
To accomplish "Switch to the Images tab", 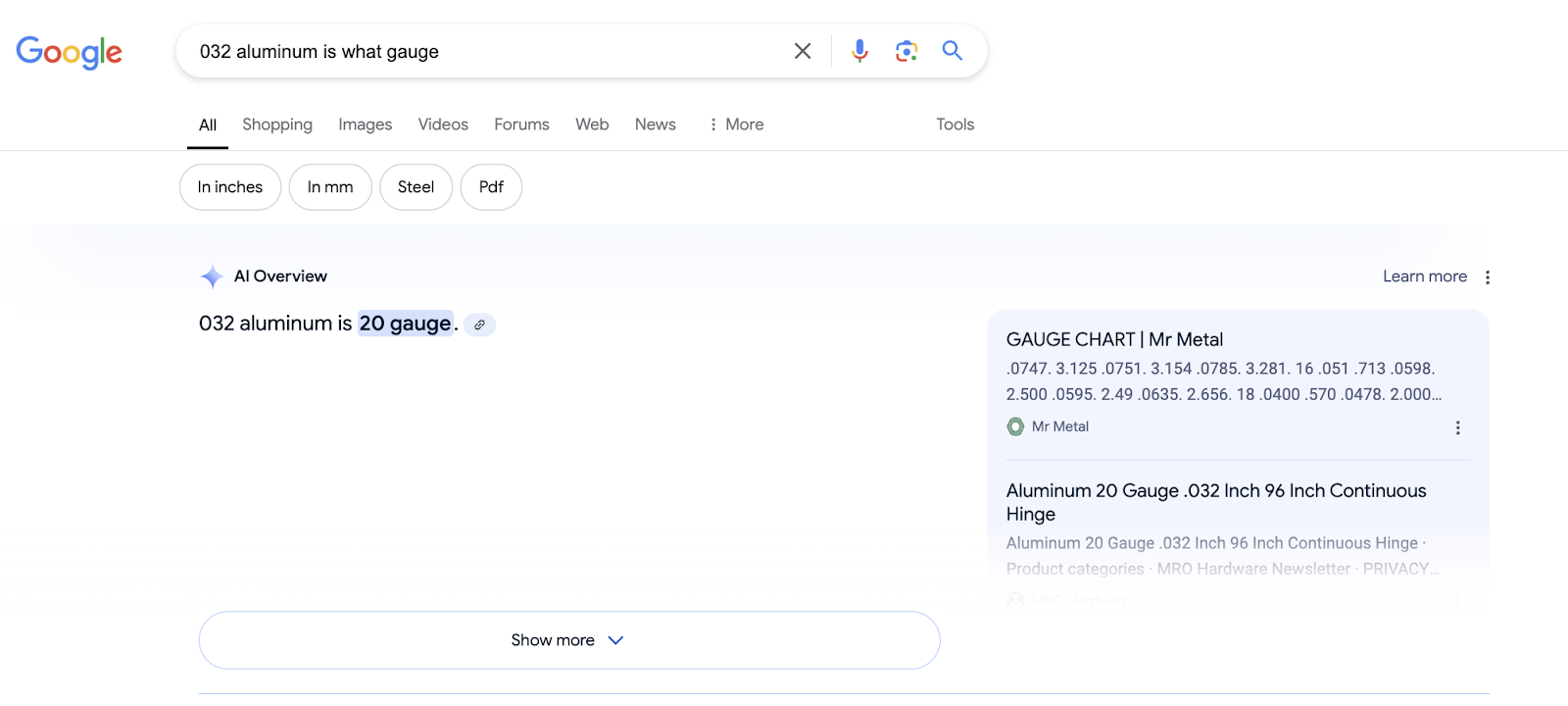I will (x=365, y=125).
